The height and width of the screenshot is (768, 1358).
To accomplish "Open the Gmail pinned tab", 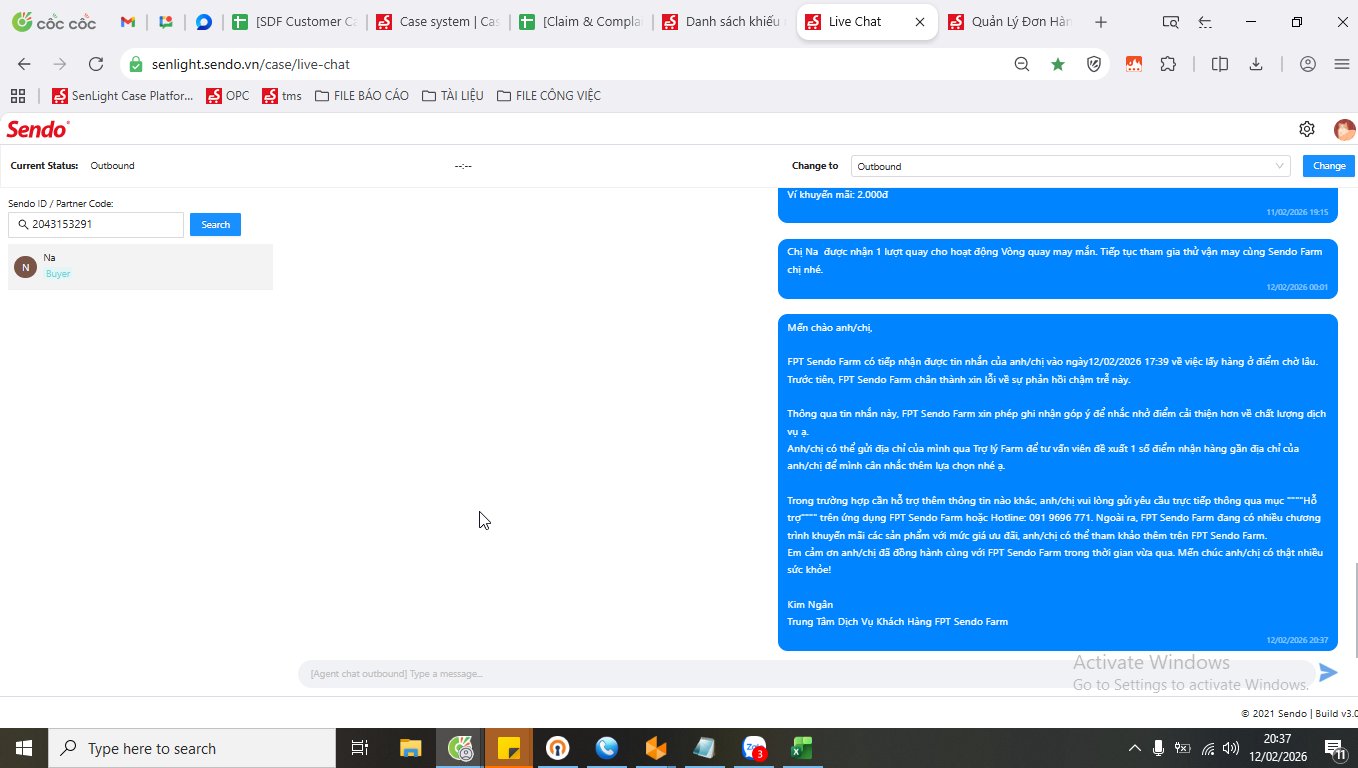I will [128, 22].
